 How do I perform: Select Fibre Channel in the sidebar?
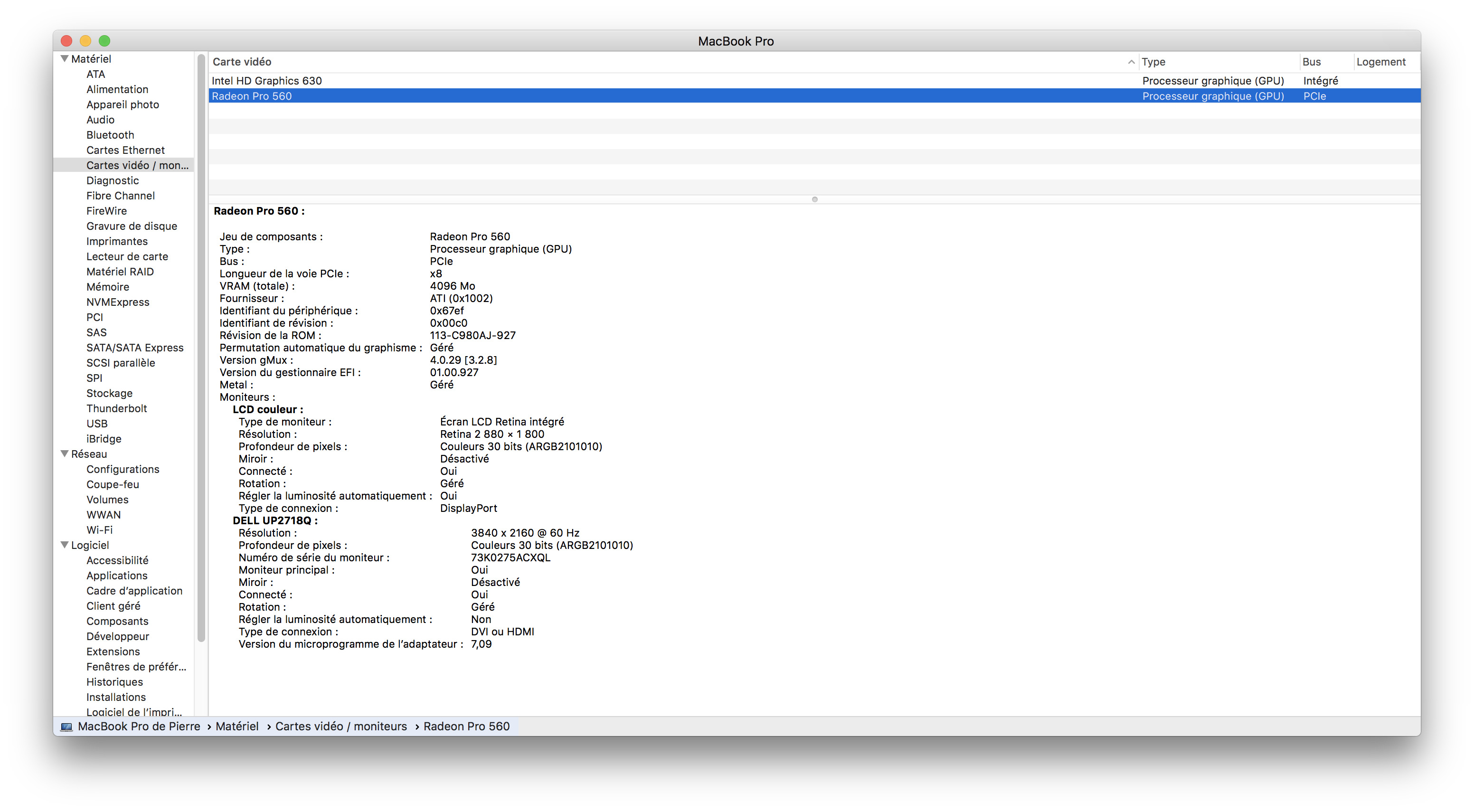[120, 196]
